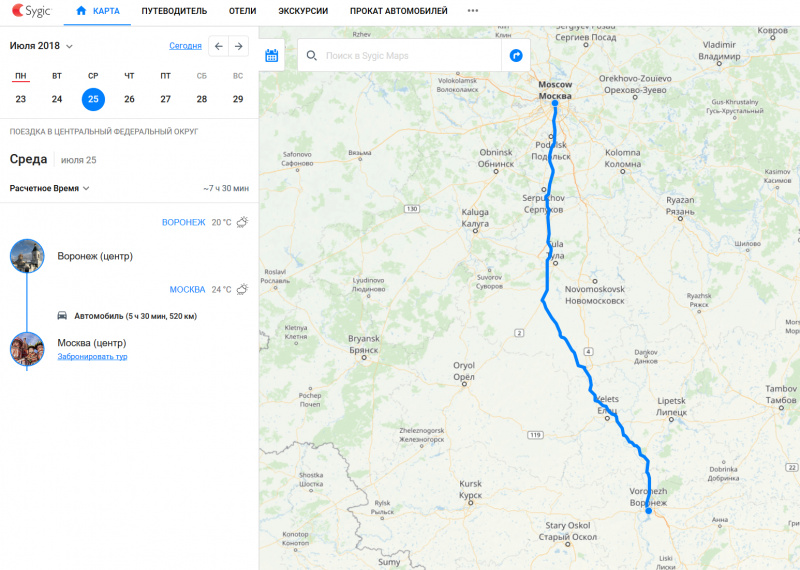This screenshot has height=570, width=800.
Task: Click the Сегодня link
Action: pos(185,46)
